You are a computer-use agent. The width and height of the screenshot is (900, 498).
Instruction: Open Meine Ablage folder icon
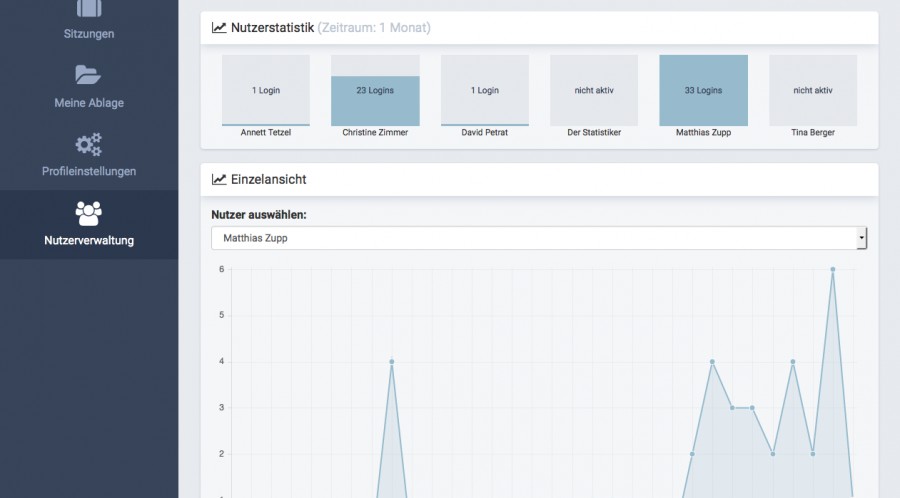click(x=89, y=75)
